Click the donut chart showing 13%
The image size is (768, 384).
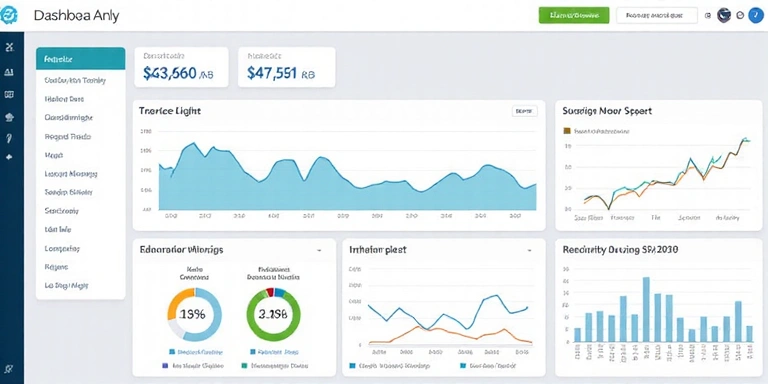(194, 314)
